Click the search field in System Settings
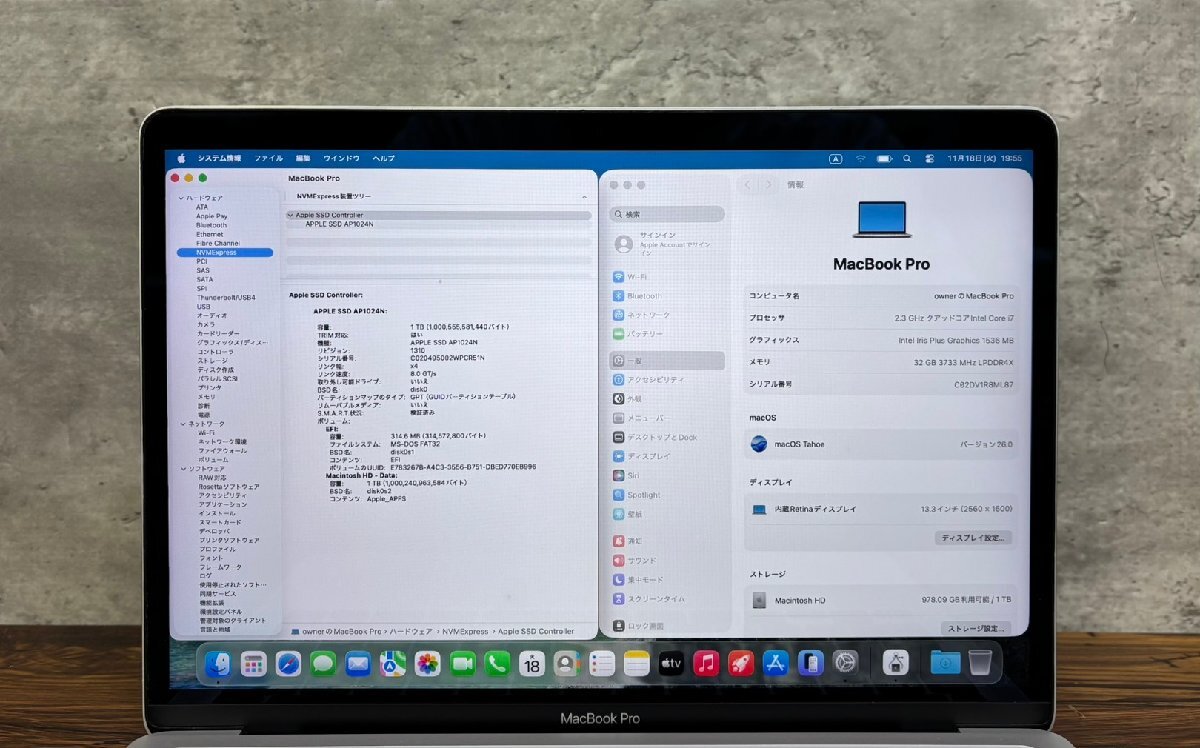 pyautogui.click(x=667, y=214)
